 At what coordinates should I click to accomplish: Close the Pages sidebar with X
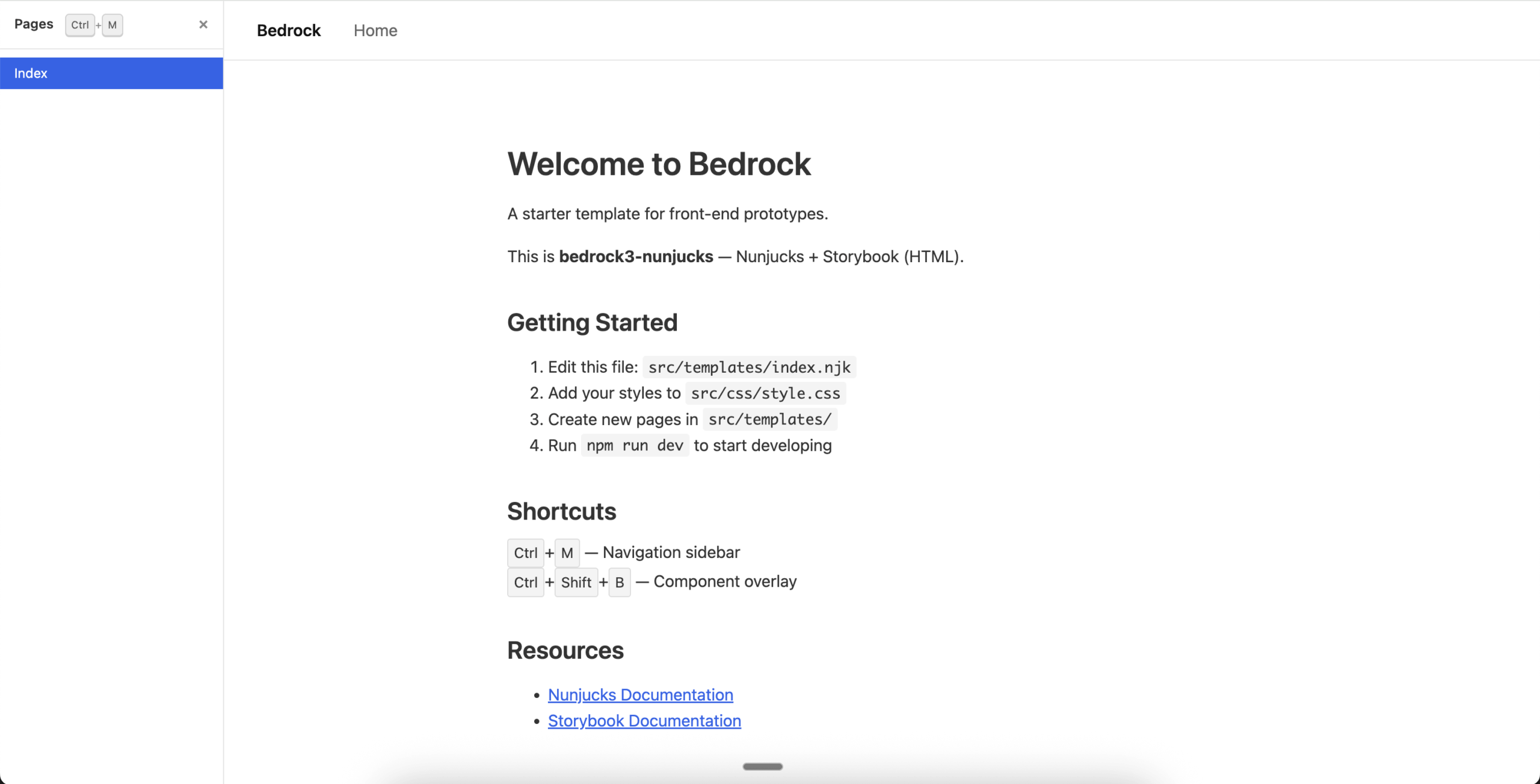[x=203, y=25]
